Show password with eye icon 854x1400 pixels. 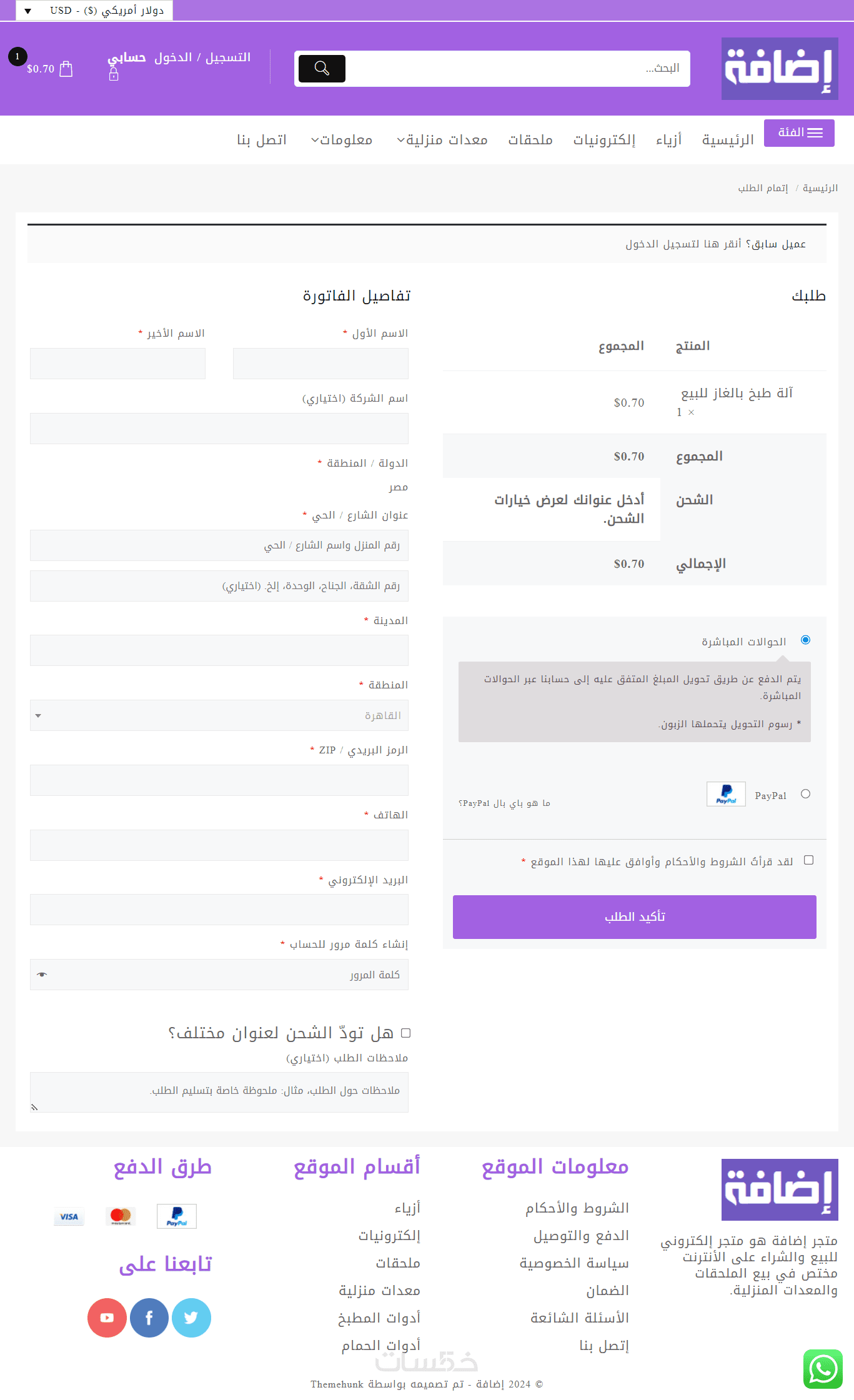tap(42, 975)
